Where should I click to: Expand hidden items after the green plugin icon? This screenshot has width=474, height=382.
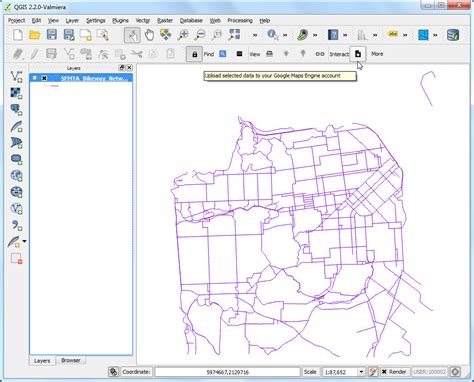pyautogui.click(x=315, y=35)
